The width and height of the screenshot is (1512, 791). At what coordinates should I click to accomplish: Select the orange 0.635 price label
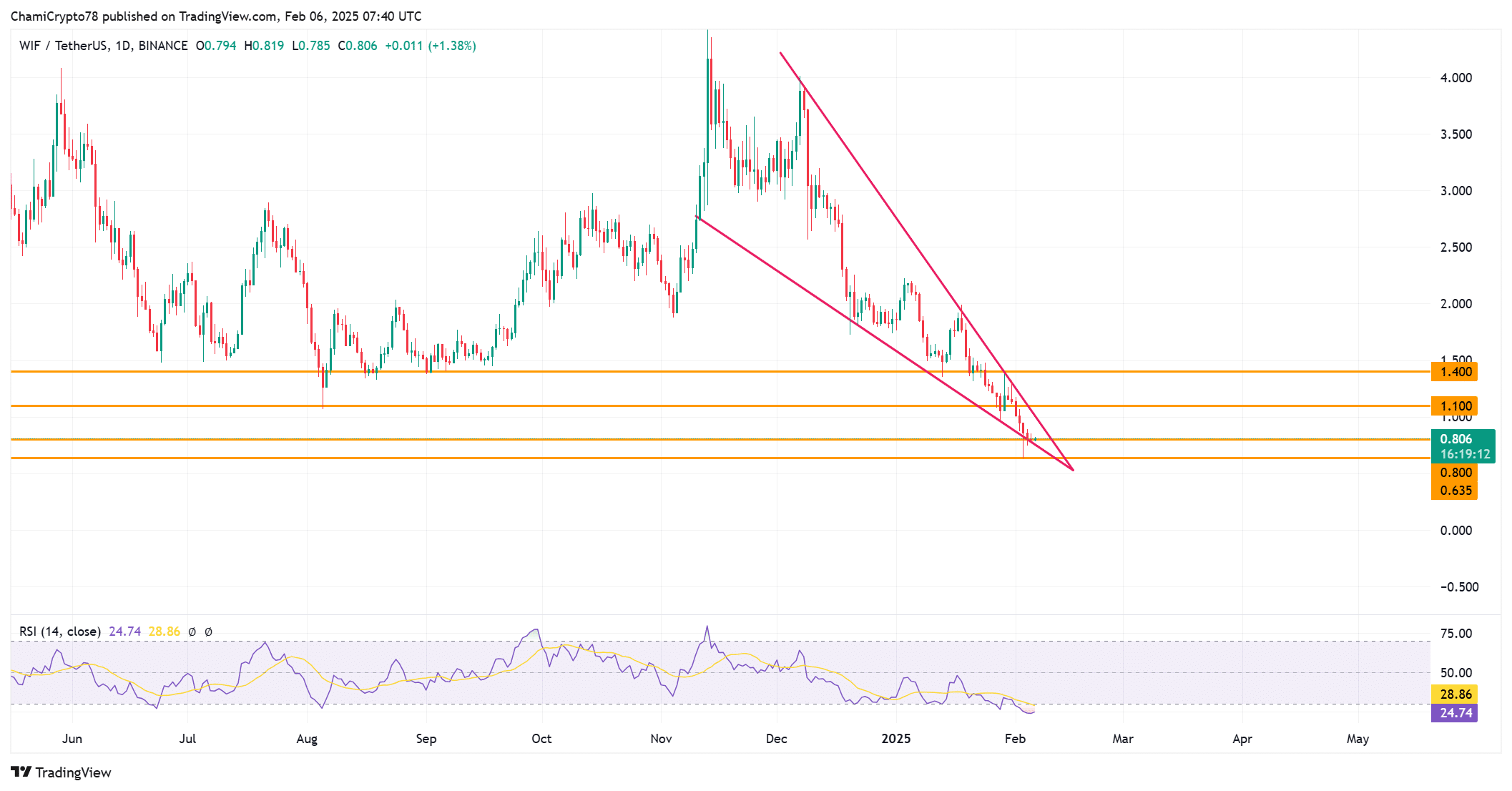(1455, 491)
